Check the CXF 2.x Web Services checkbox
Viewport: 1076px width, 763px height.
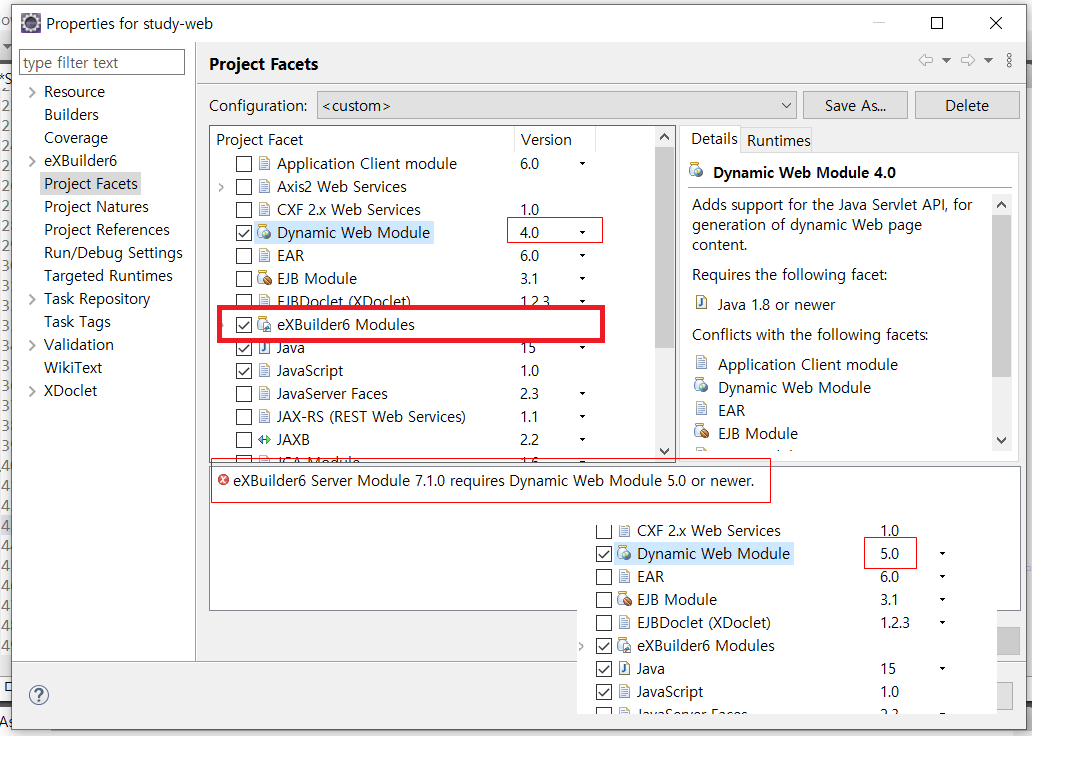point(244,210)
